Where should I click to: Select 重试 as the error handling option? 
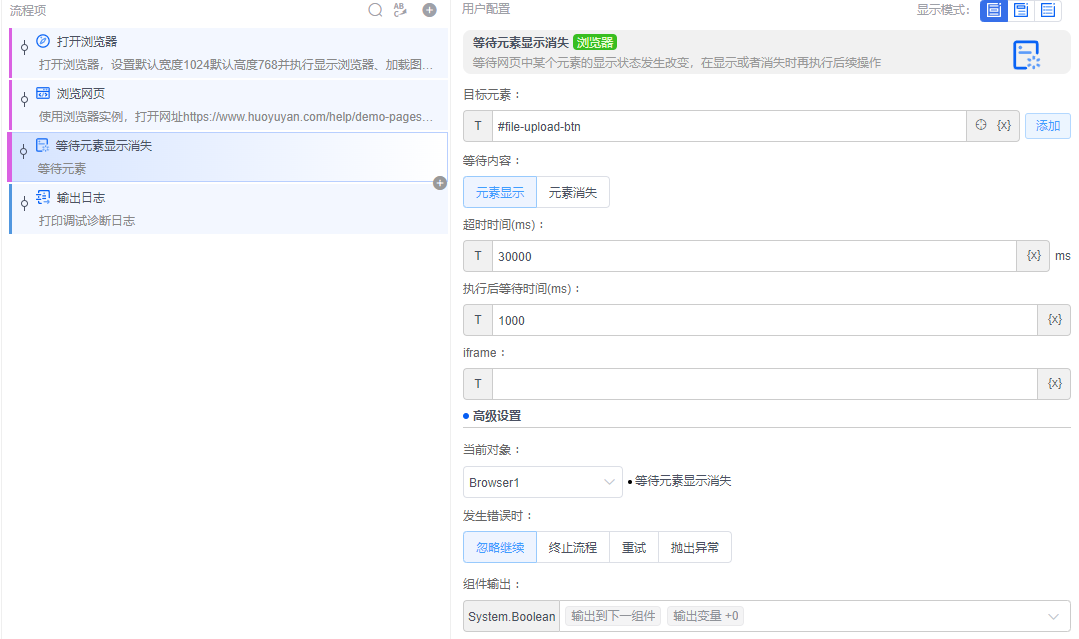[x=634, y=547]
